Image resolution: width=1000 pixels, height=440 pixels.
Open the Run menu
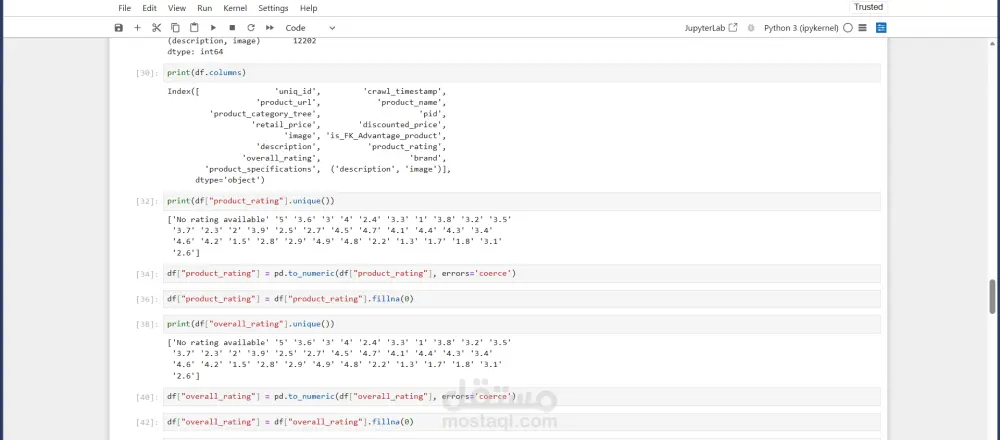point(205,8)
